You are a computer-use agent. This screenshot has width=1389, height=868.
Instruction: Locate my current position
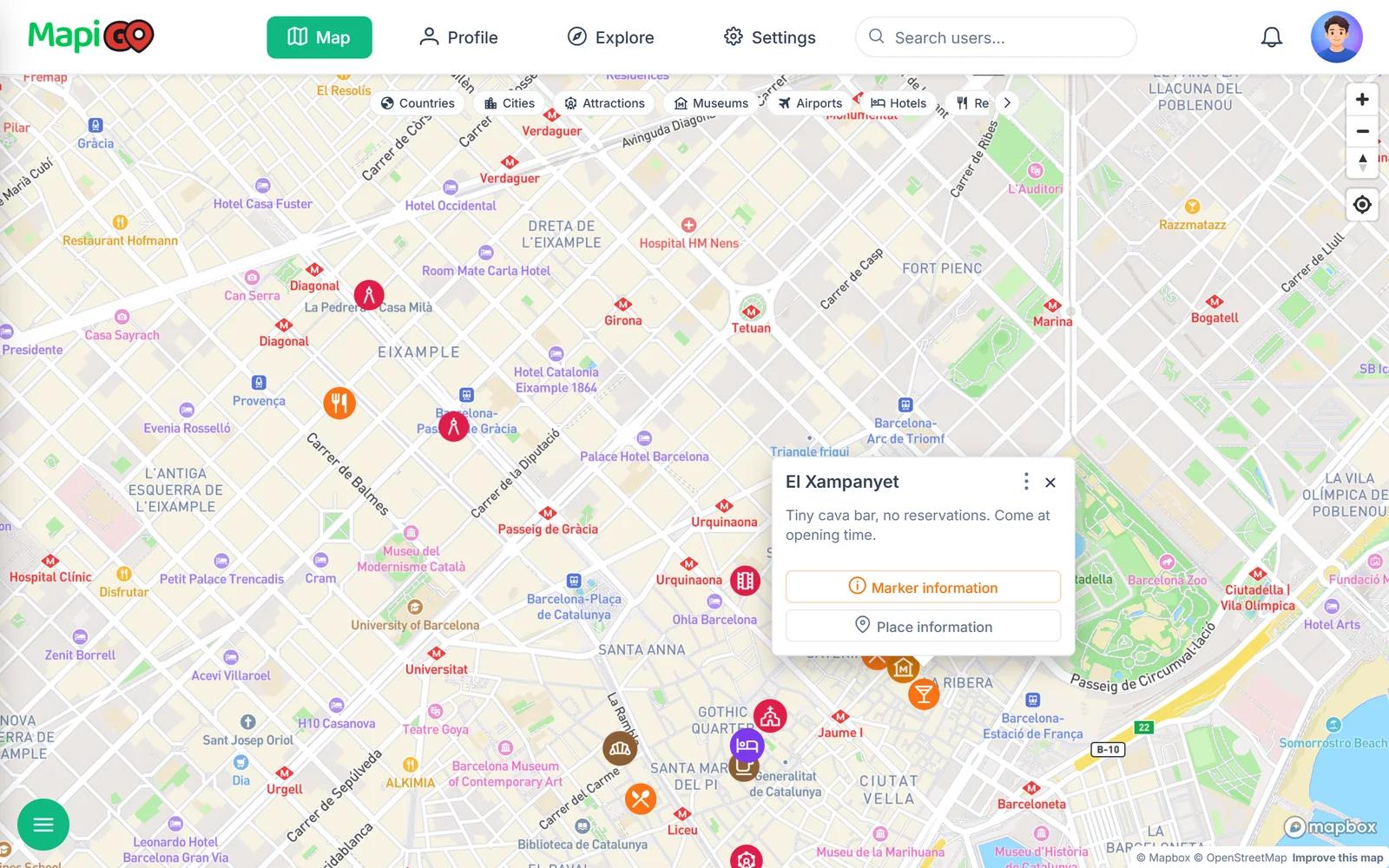1362,205
